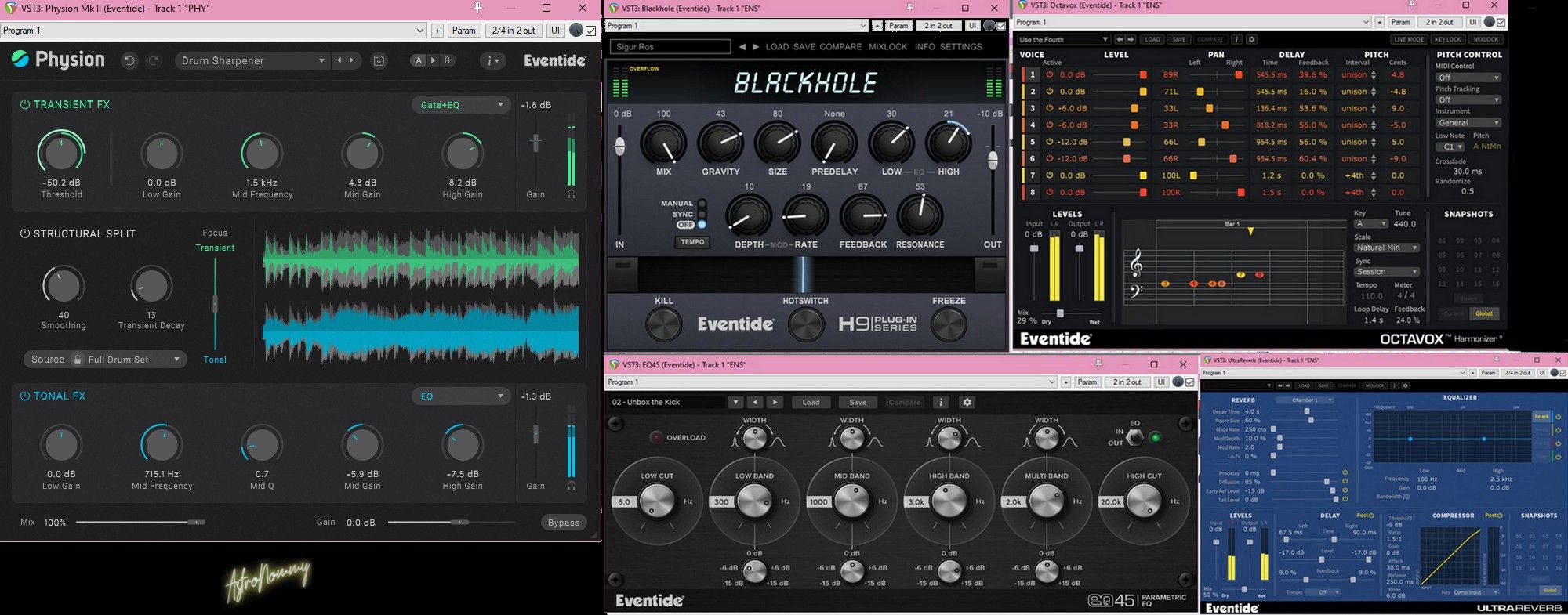
Task: Go to next Physion preset arrow
Action: click(x=351, y=60)
